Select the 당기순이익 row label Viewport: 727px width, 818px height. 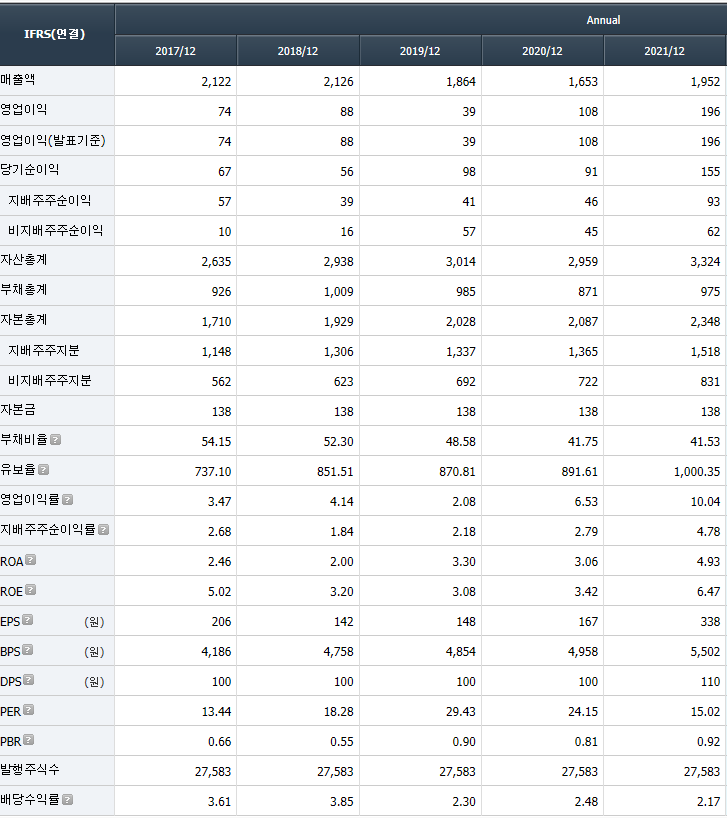click(30, 170)
